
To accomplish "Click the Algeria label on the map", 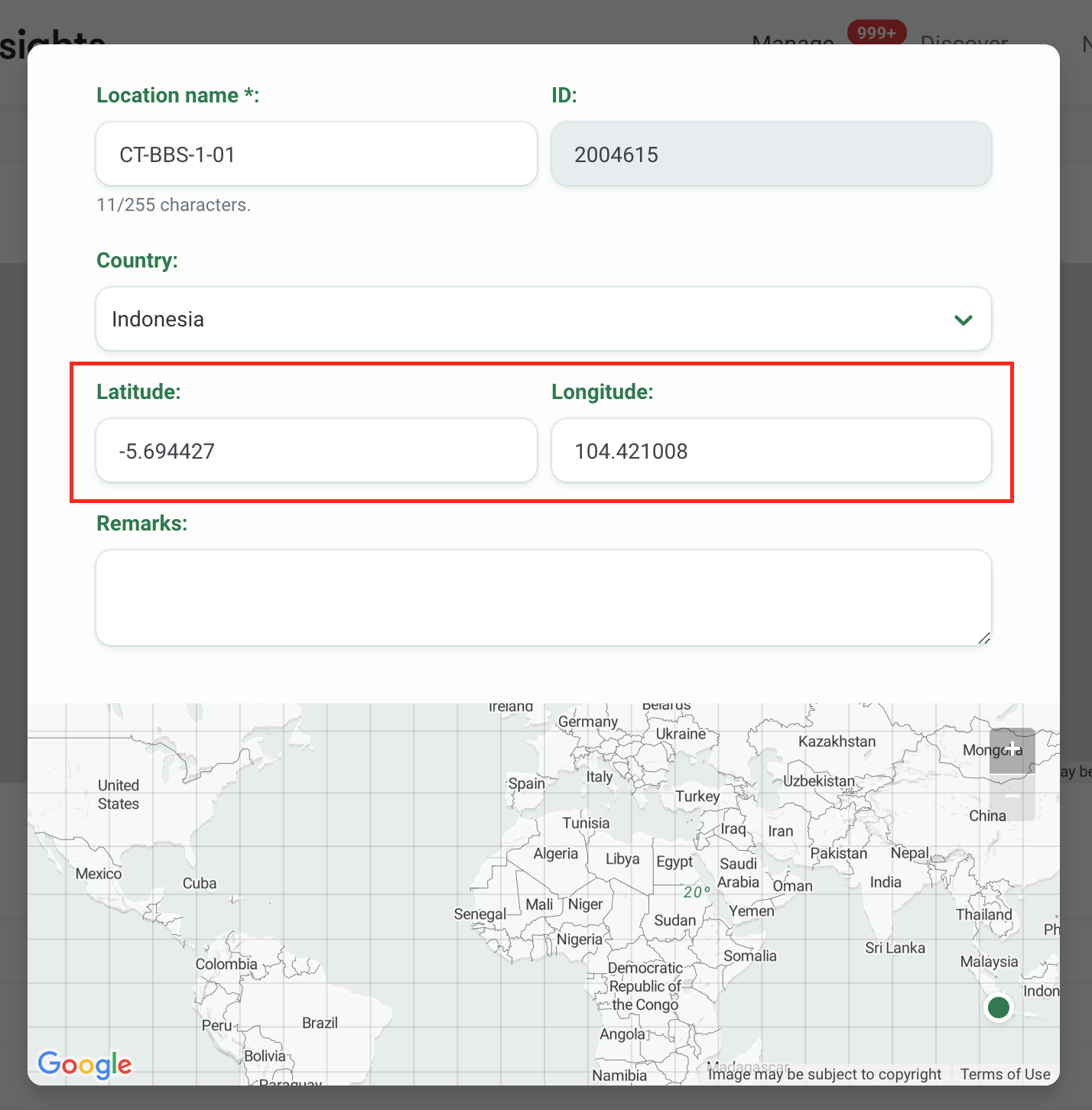I will point(556,854).
